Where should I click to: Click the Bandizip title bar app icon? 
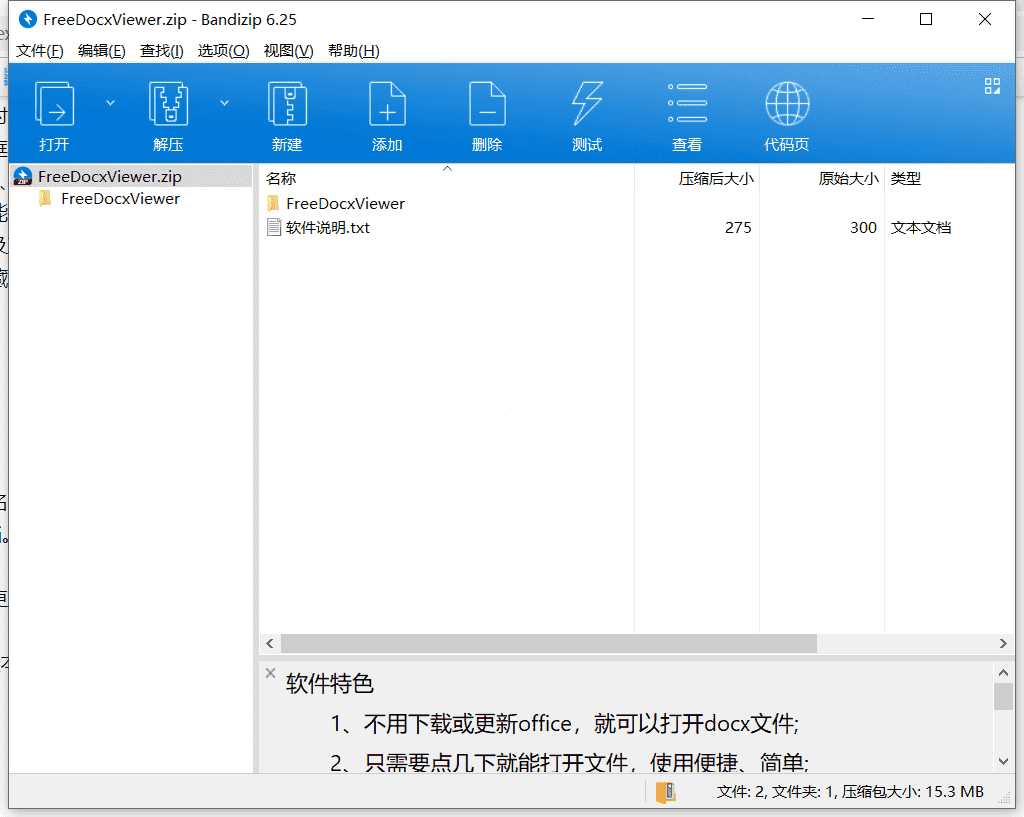(x=27, y=19)
